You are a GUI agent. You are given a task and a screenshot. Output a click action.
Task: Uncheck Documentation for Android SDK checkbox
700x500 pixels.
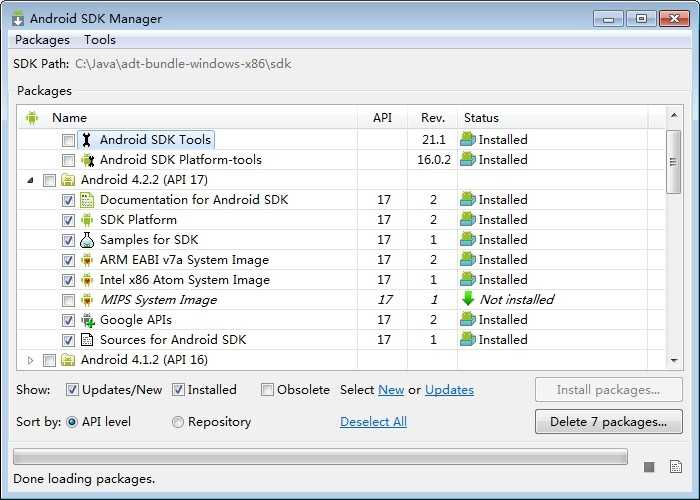pos(68,200)
